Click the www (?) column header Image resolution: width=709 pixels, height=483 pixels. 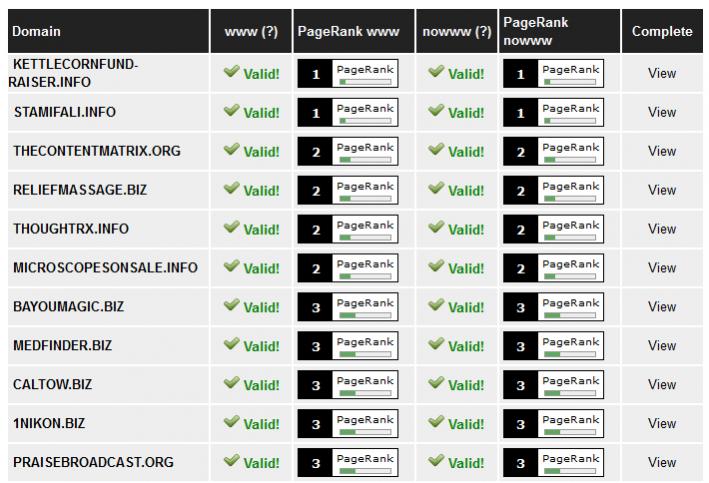(250, 31)
